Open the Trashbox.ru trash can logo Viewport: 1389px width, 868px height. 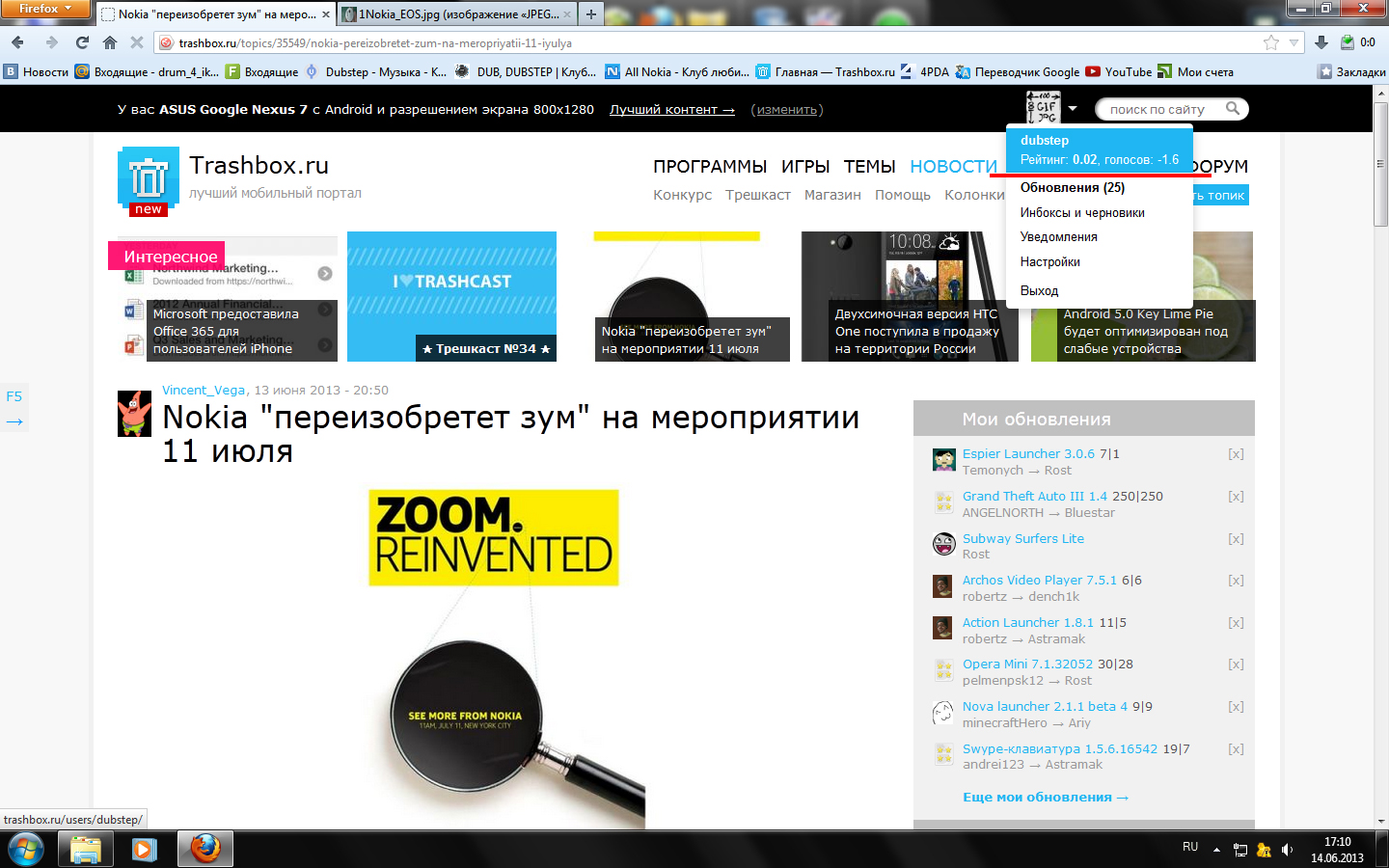click(x=149, y=180)
